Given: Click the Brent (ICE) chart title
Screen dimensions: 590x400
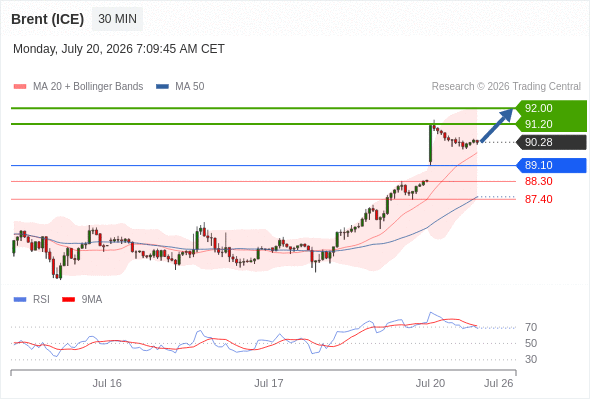Looking at the screenshot, I should point(48,19).
